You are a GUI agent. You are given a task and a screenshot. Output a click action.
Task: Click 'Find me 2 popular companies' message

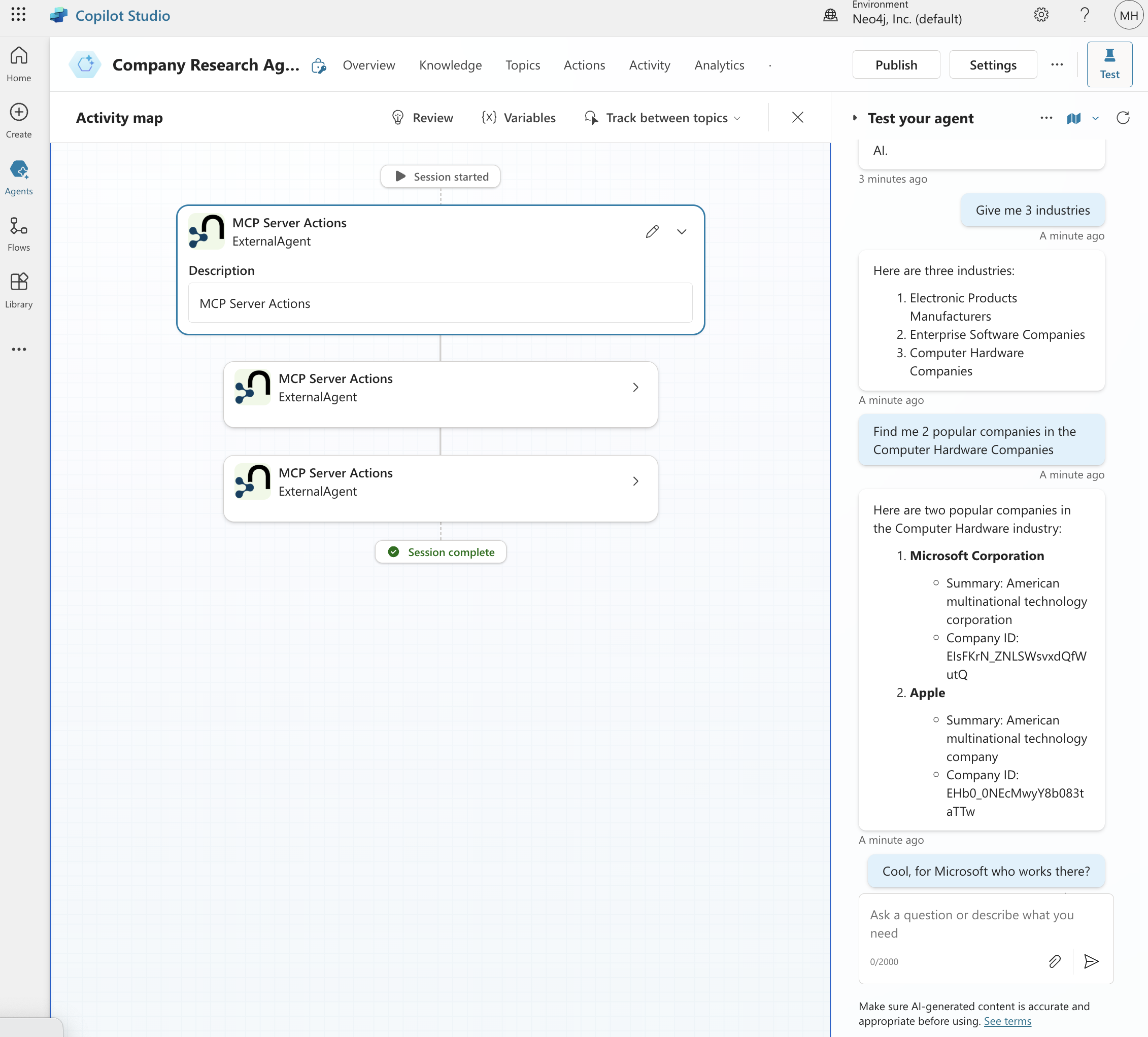coord(981,440)
